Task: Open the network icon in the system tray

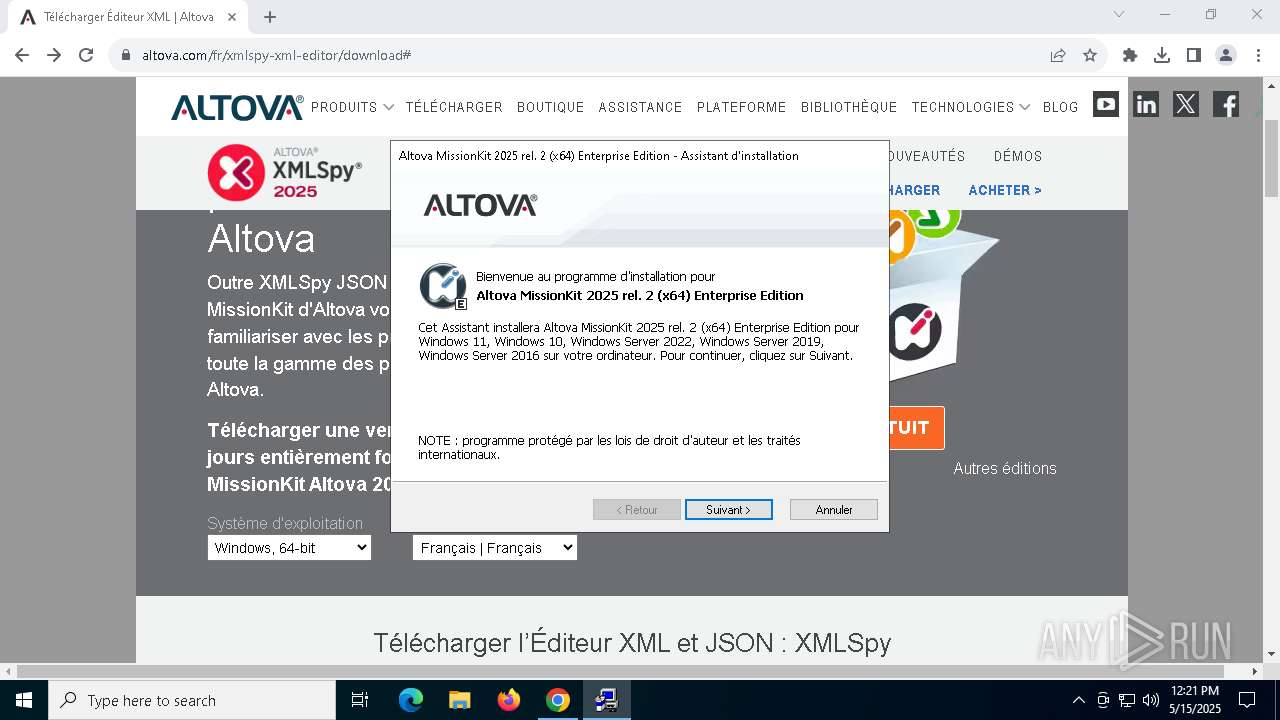Action: coord(1127,700)
